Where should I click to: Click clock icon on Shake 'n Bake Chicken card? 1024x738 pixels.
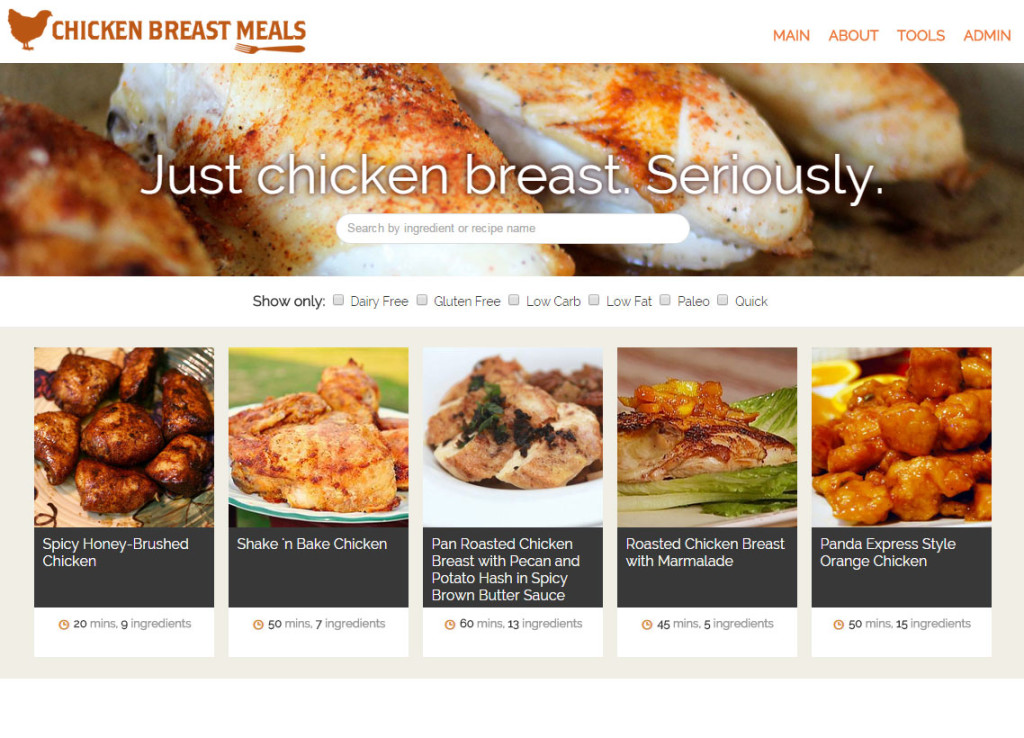tap(258, 624)
